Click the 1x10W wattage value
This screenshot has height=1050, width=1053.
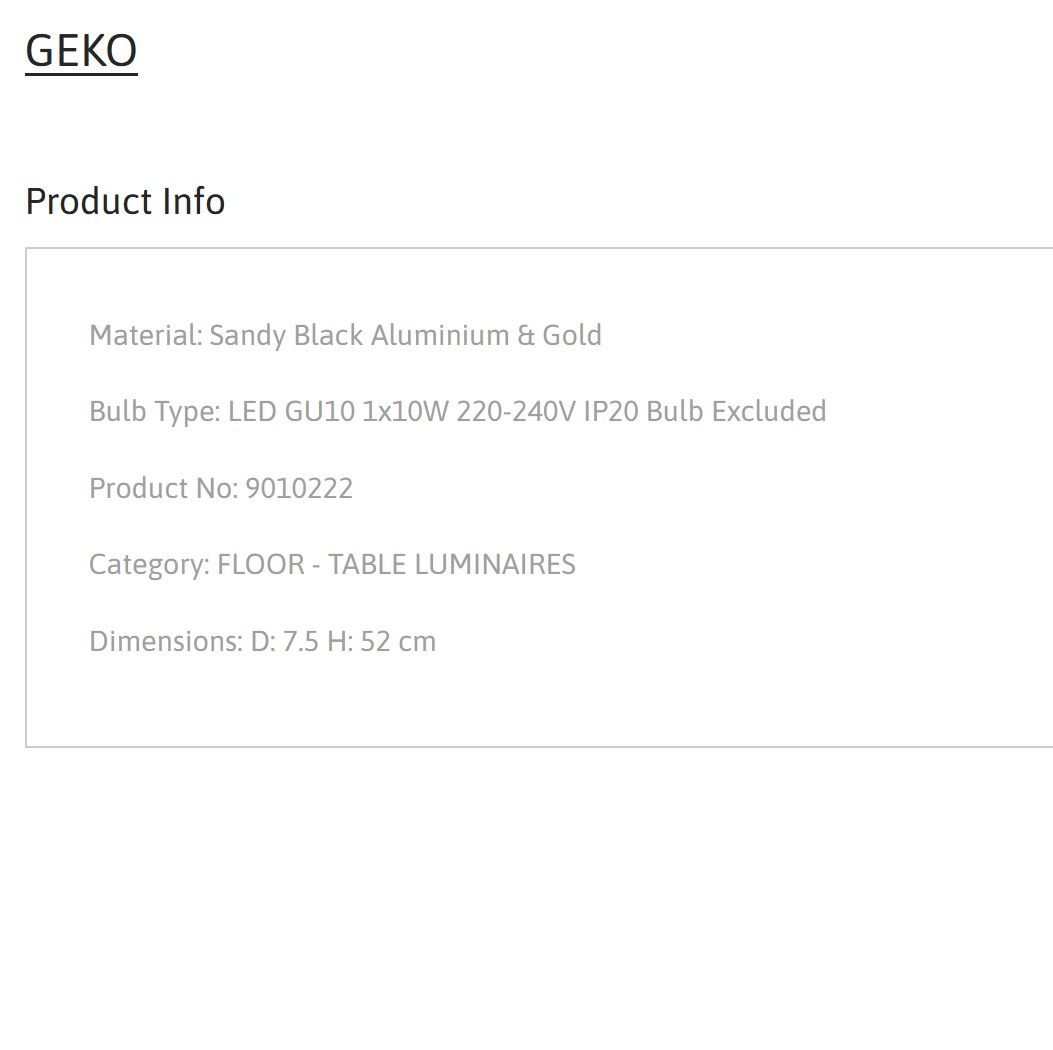[x=406, y=412]
